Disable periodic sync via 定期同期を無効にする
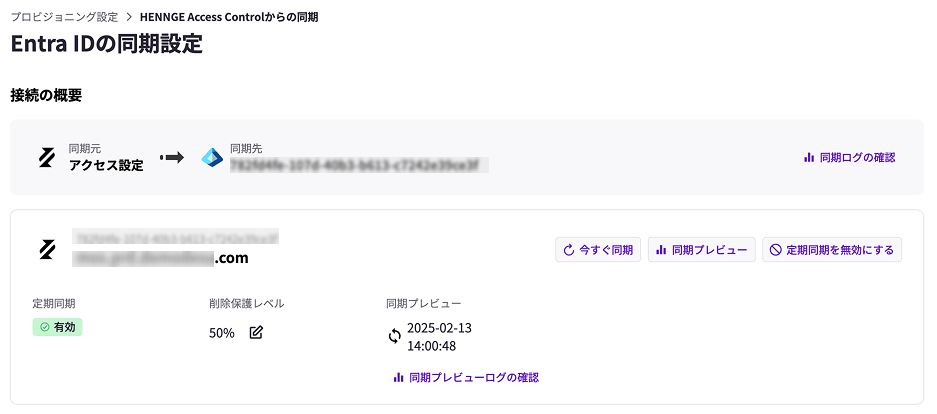 832,250
